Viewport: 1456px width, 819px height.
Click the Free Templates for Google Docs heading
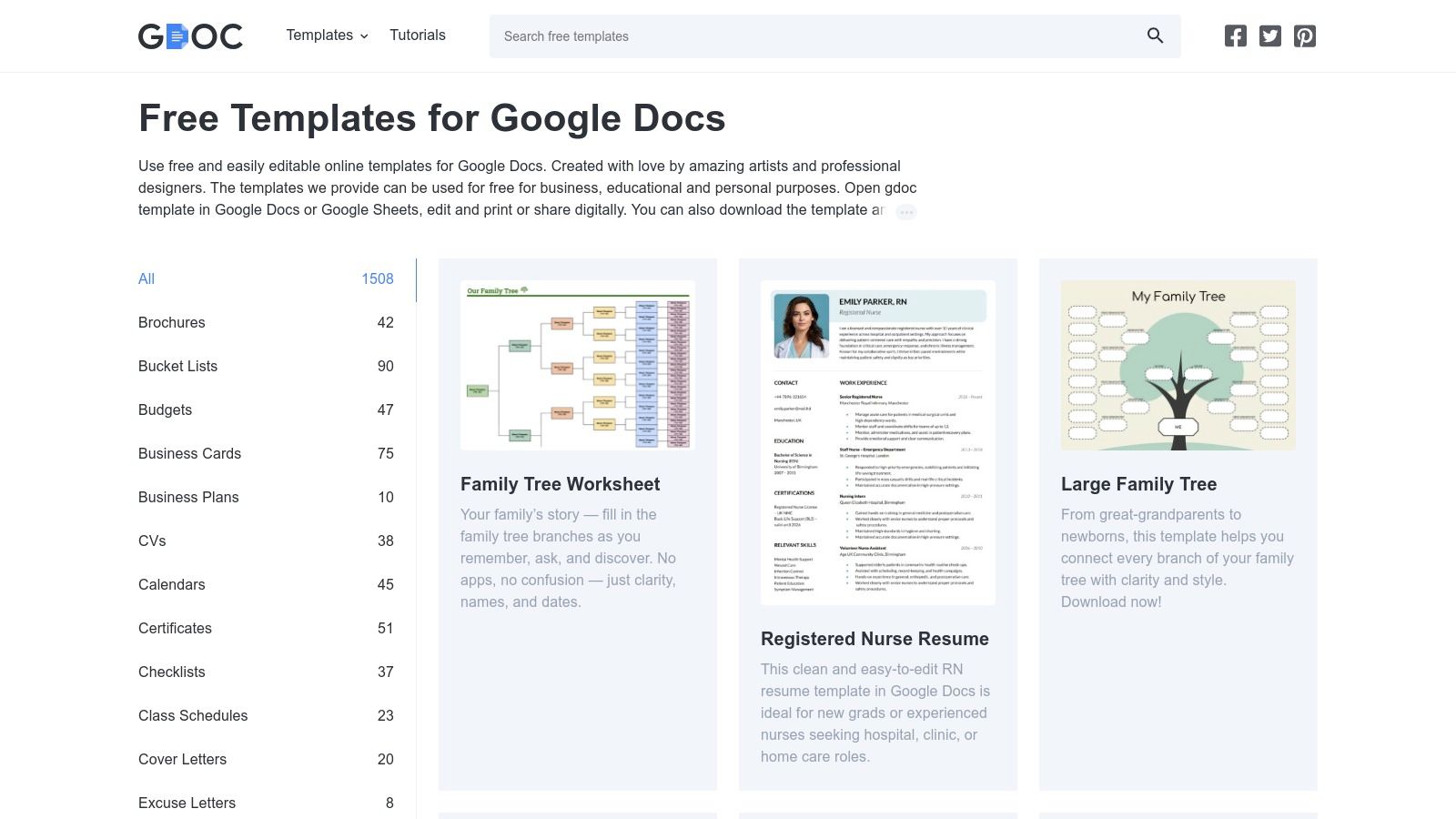pyautogui.click(x=432, y=118)
